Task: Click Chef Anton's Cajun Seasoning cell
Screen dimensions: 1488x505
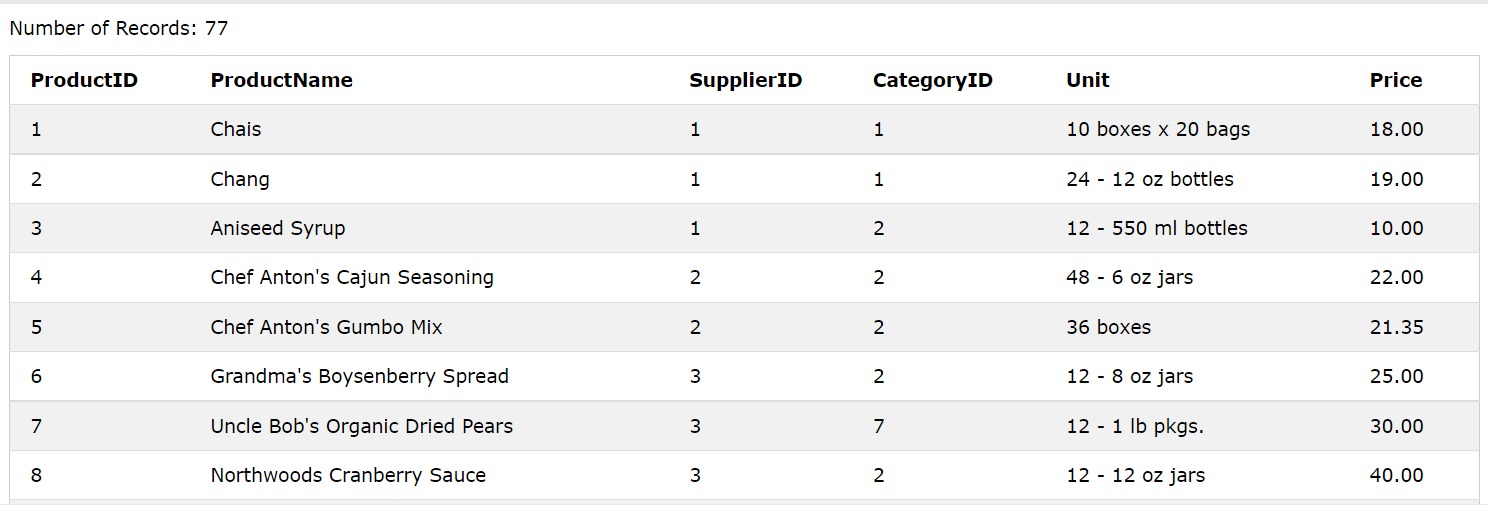Action: coord(352,277)
